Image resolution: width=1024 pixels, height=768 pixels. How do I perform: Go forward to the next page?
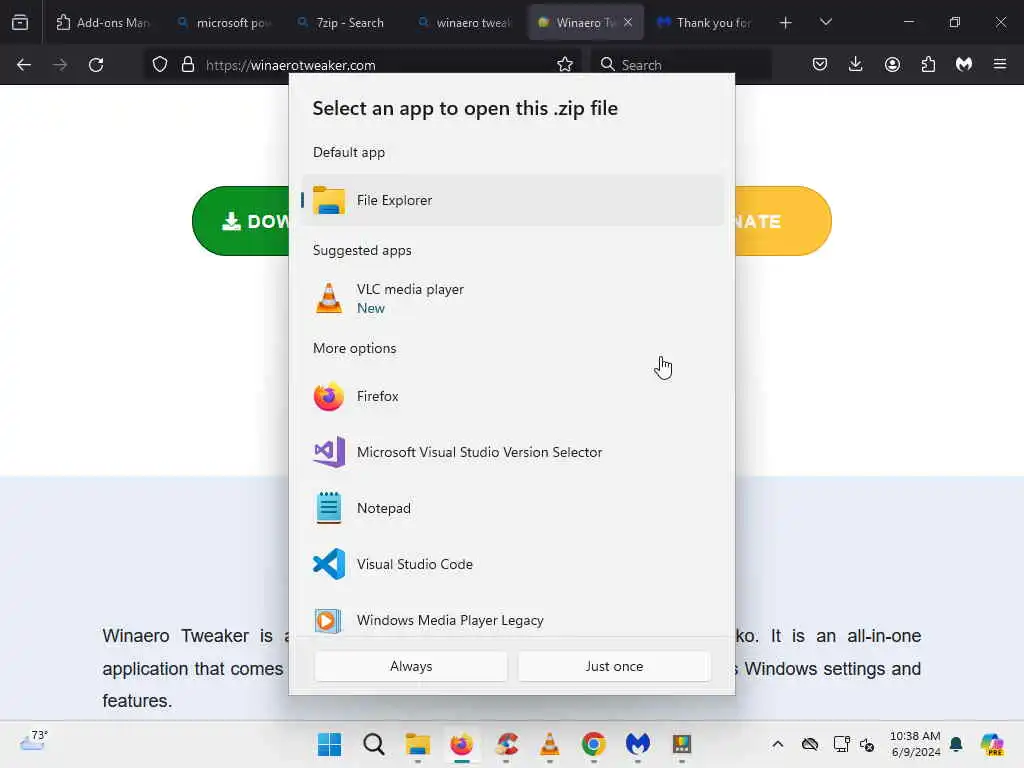click(60, 65)
